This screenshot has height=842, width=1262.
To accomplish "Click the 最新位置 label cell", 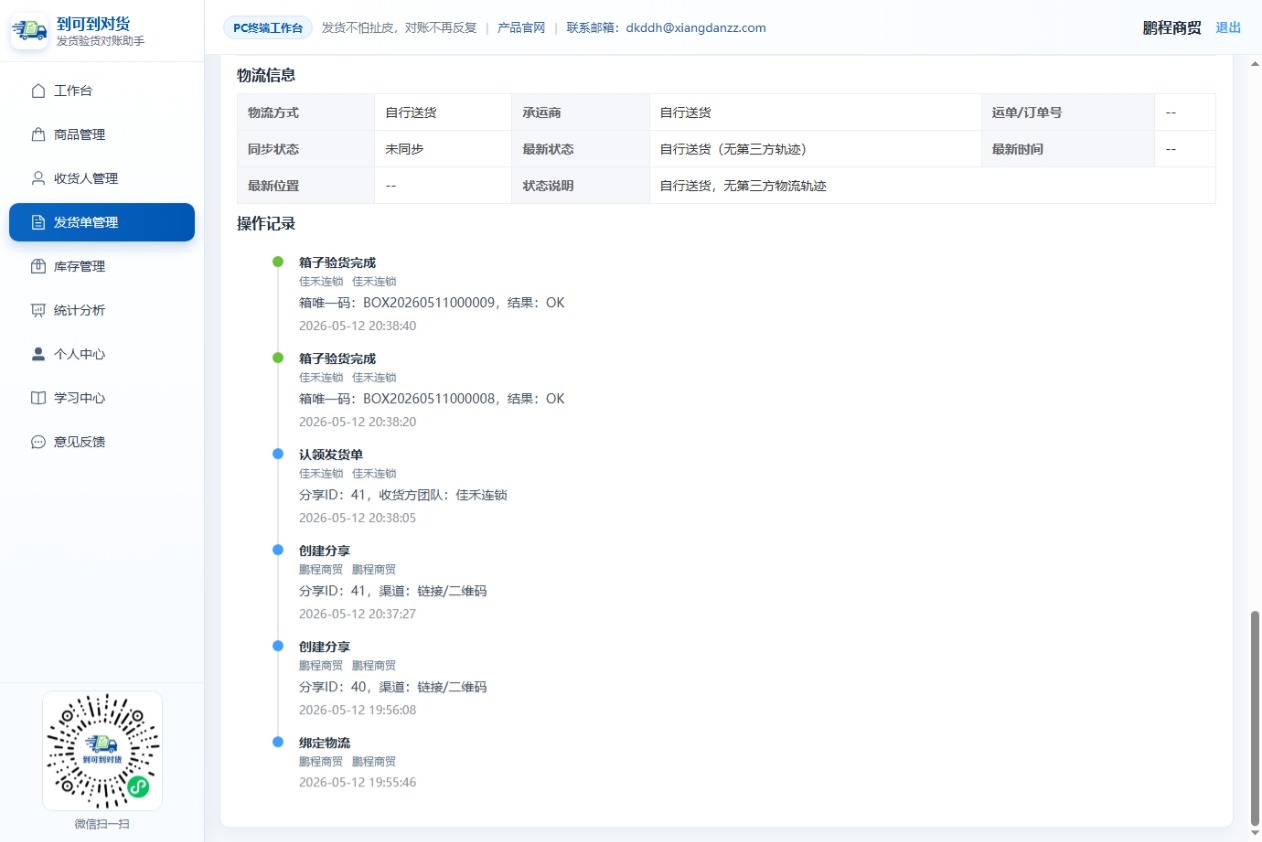I will point(306,186).
